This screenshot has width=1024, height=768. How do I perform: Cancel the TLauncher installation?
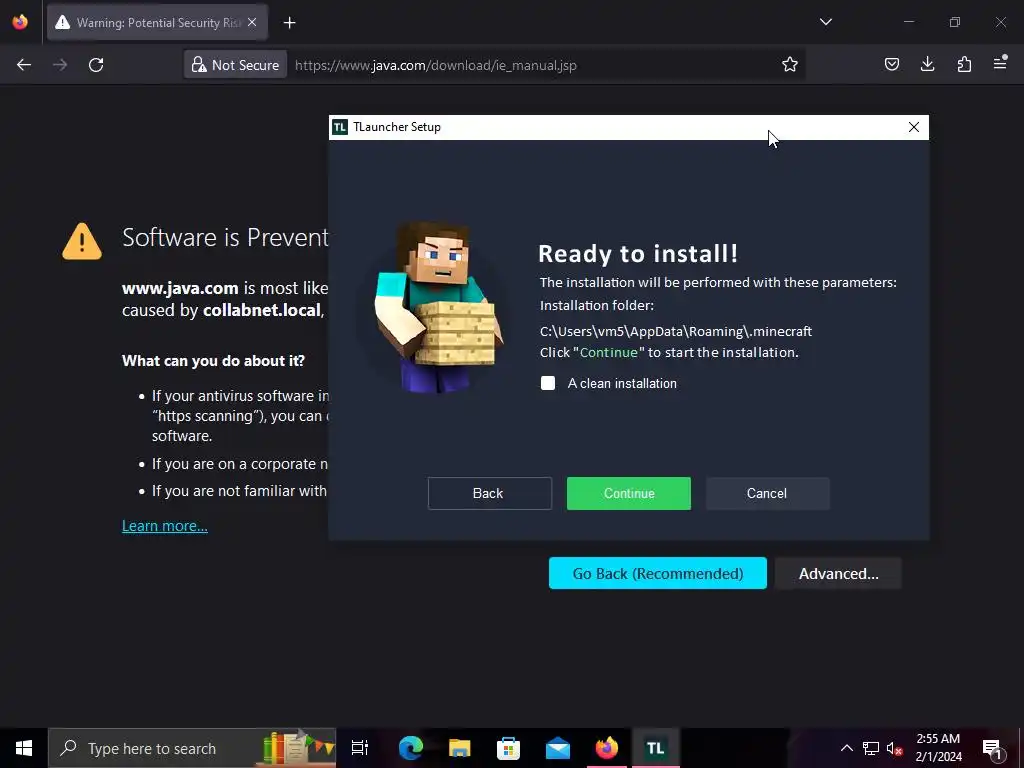(x=767, y=493)
